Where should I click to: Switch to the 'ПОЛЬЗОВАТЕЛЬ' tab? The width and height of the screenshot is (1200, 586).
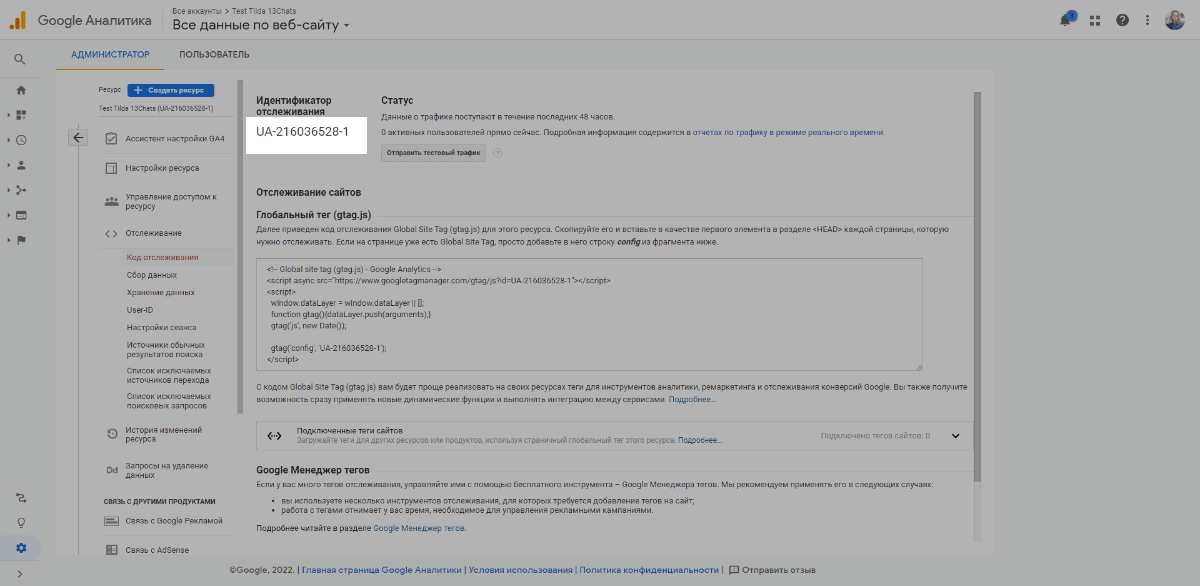pos(214,54)
